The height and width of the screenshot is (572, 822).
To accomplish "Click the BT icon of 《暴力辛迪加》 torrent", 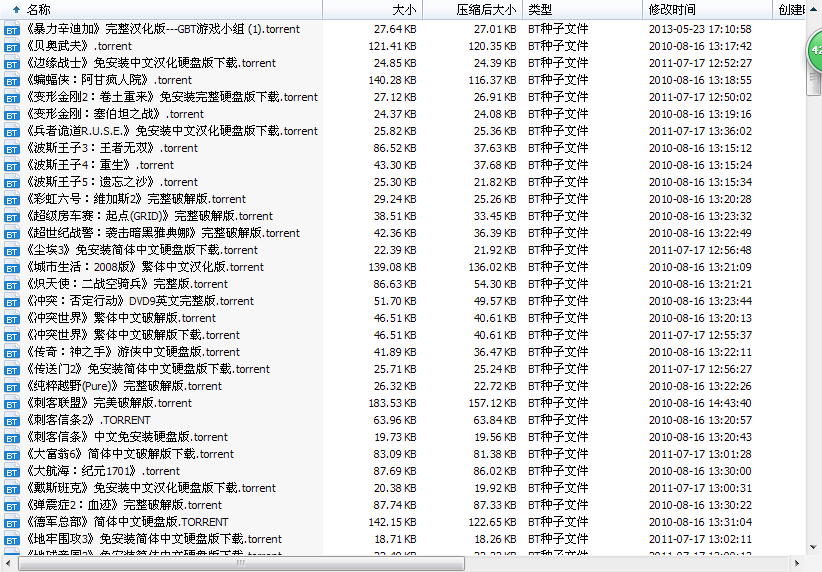I will (x=12, y=29).
